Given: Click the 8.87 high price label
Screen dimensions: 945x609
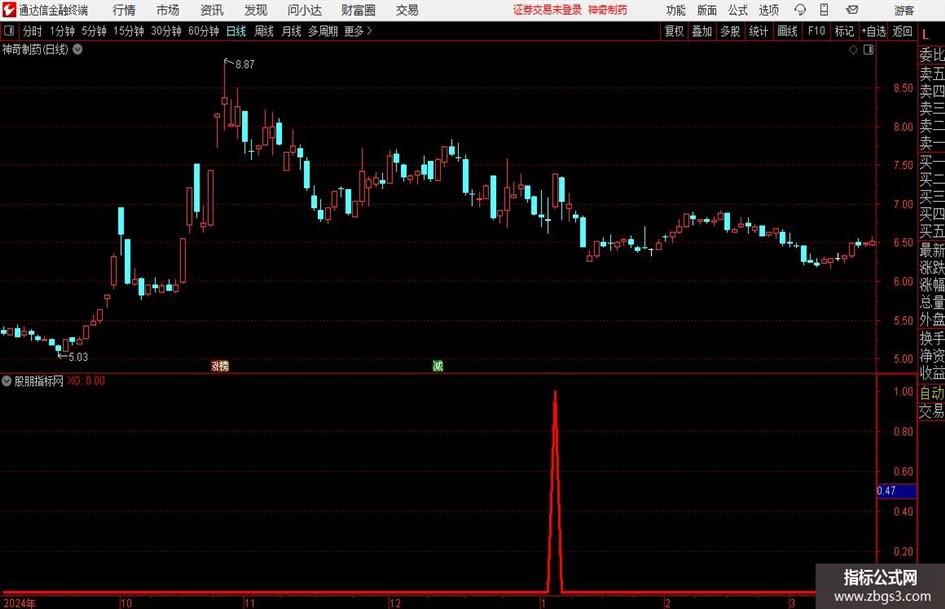Looking at the screenshot, I should [x=245, y=64].
